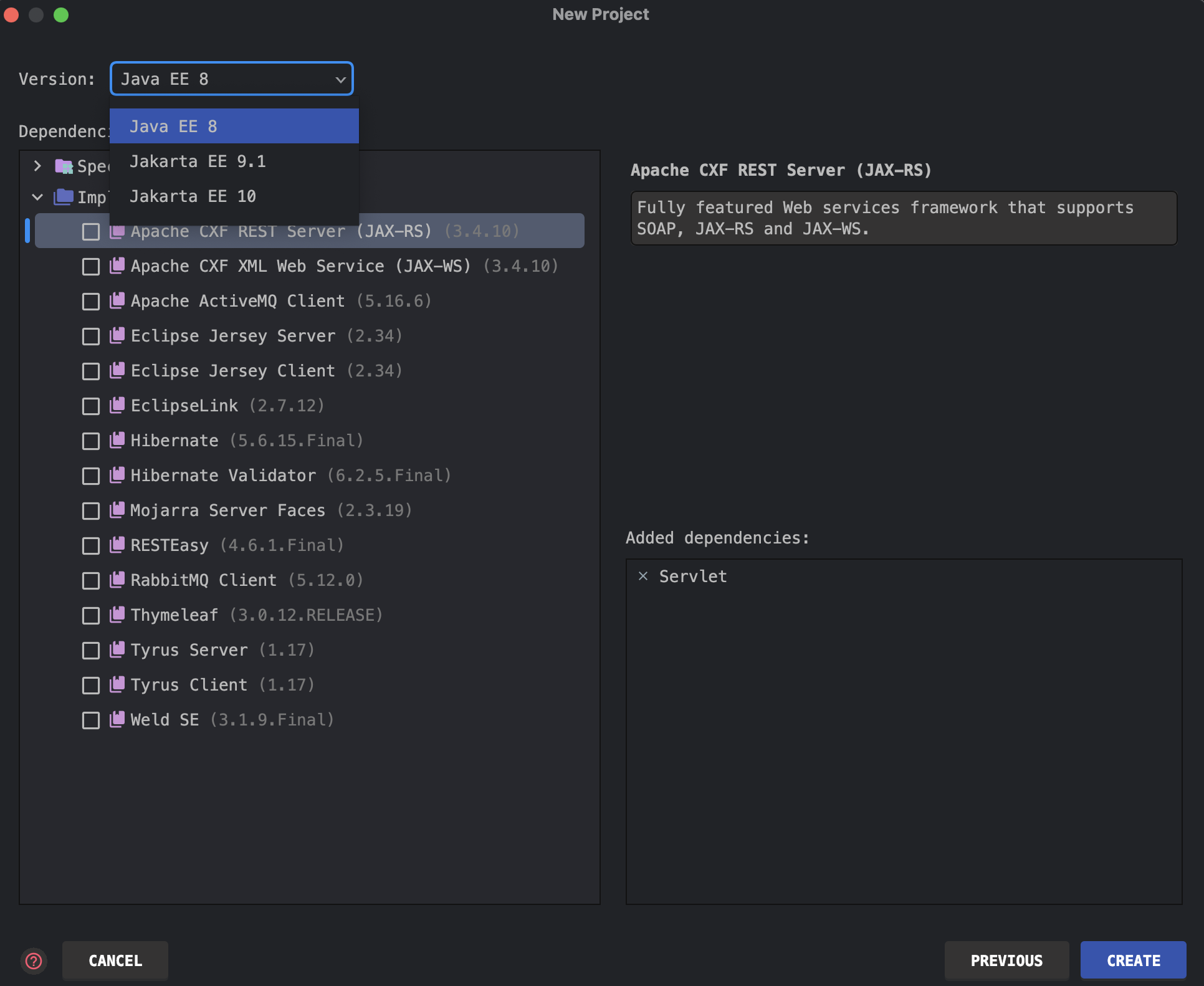This screenshot has height=986, width=1204.
Task: Check the Hibernate Validator dependency
Action: click(x=91, y=476)
